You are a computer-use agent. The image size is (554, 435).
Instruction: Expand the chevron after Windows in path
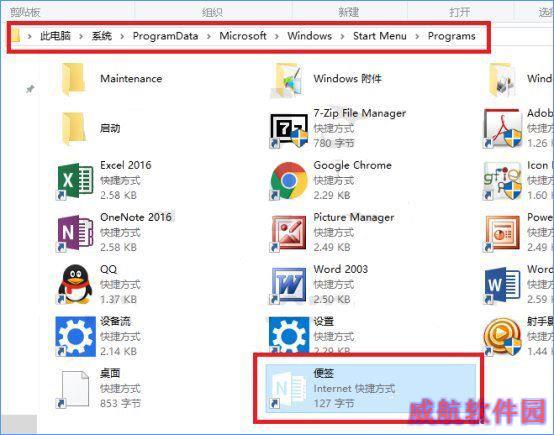click(342, 36)
